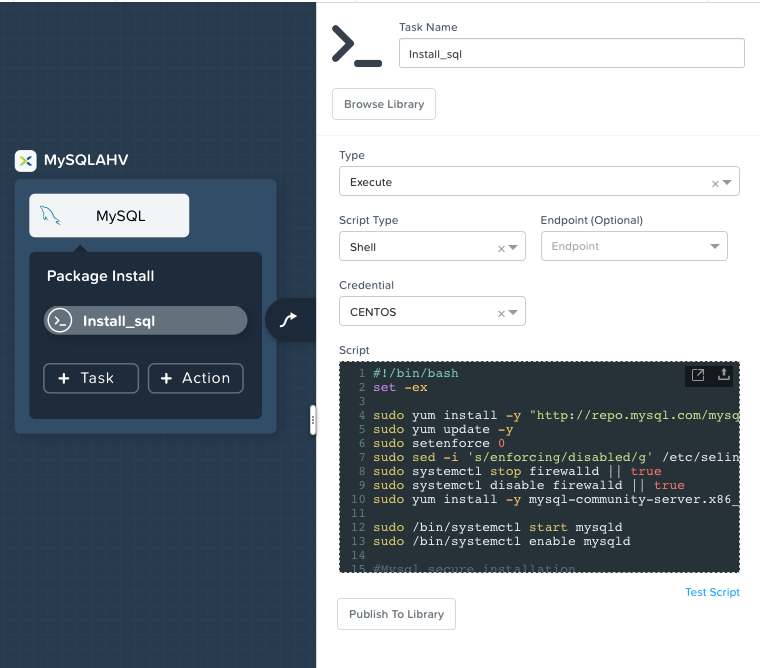Click the Package Install heading
This screenshot has width=760, height=668.
[100, 276]
